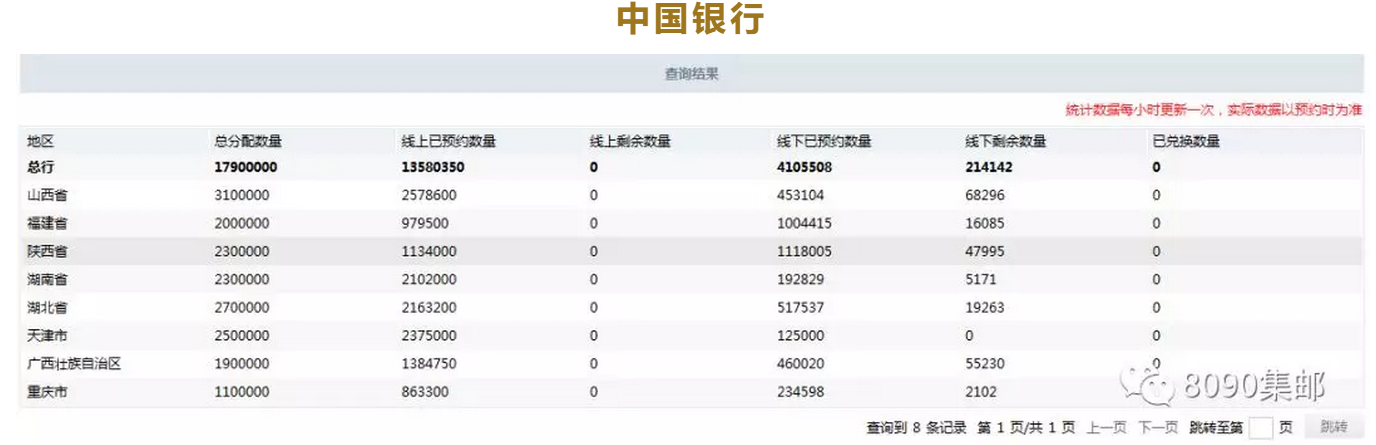Select the 山西省 row
Viewport: 1376px width, 445px height.
point(691,195)
